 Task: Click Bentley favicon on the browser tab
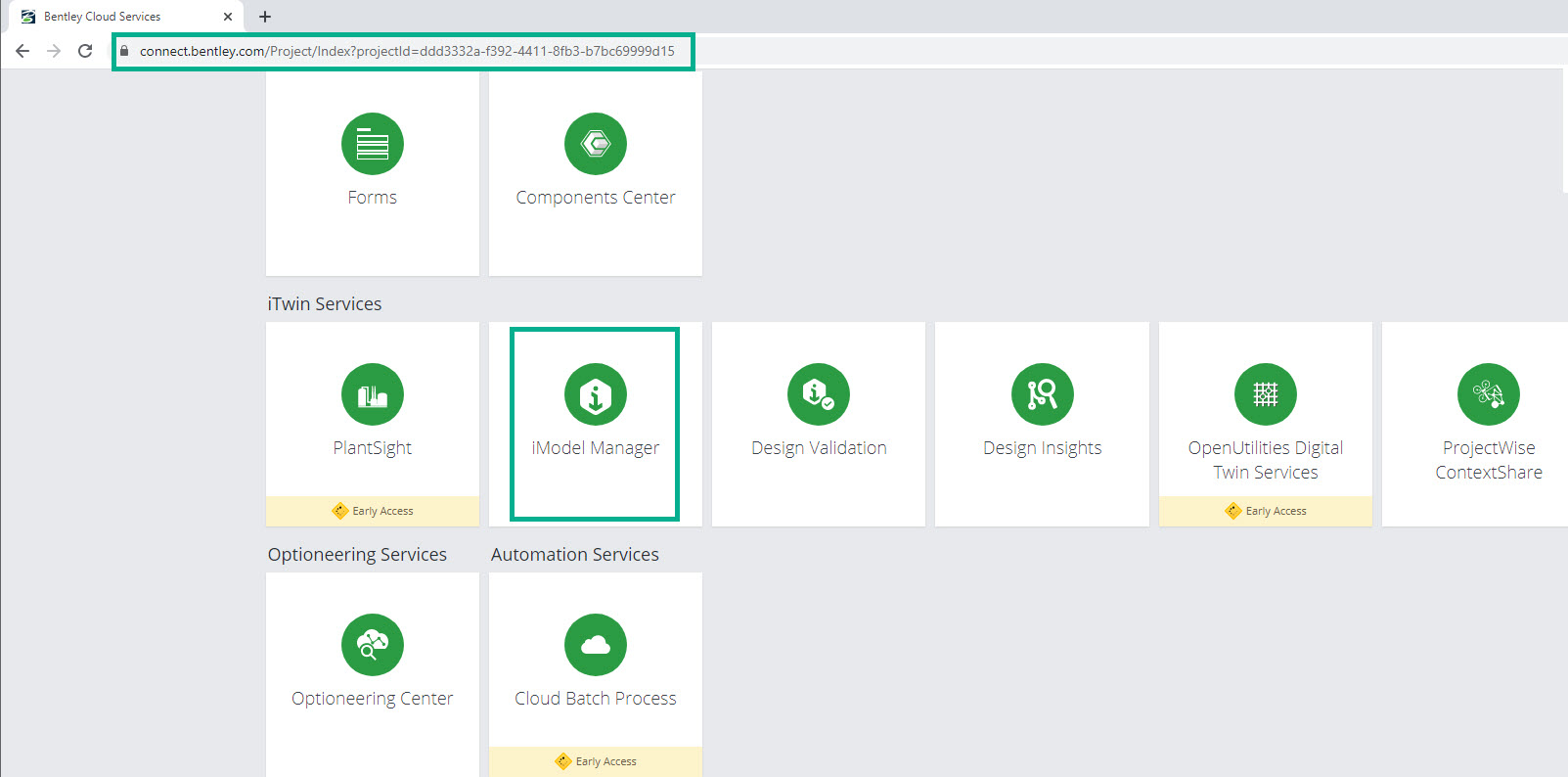coord(28,17)
